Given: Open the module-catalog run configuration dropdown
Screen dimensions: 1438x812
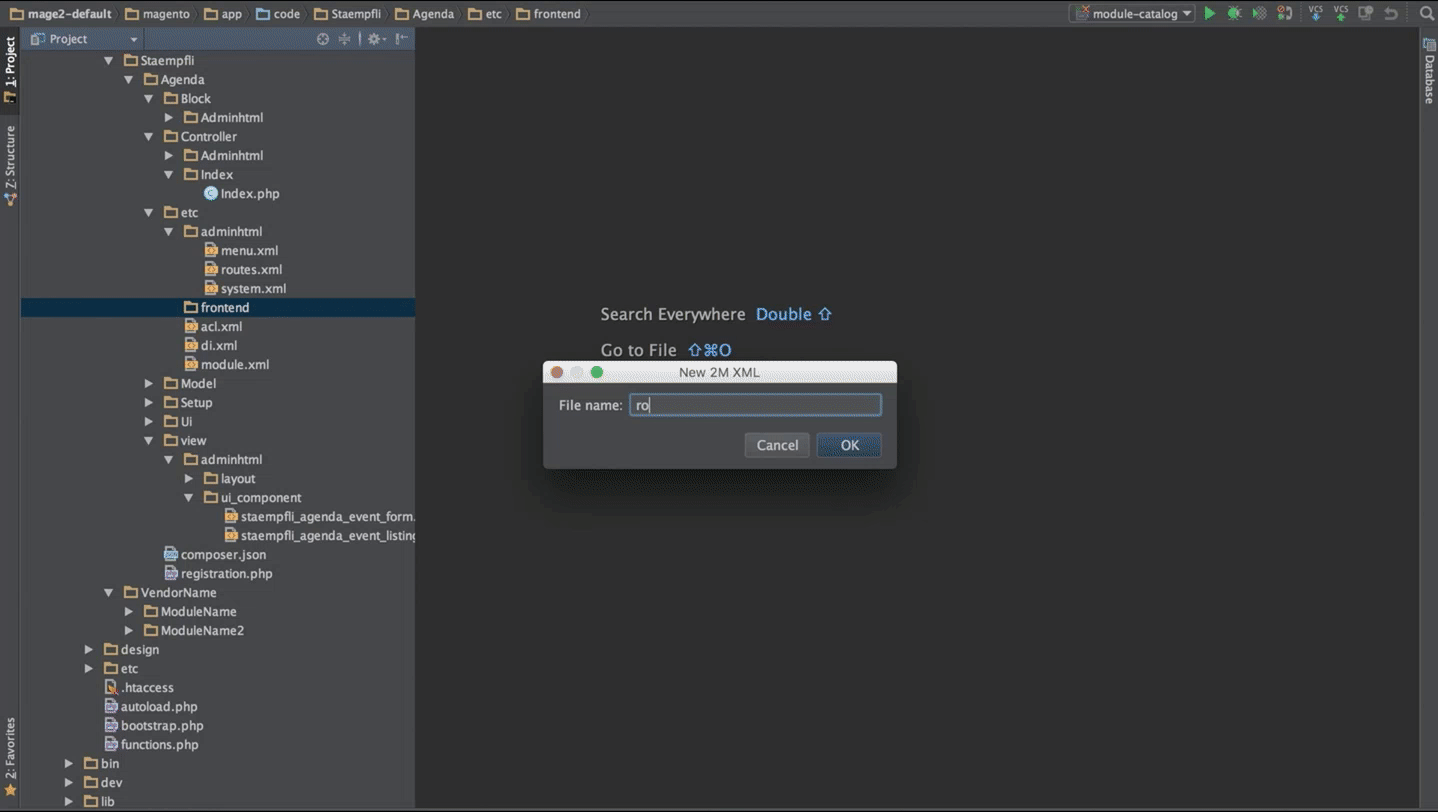Looking at the screenshot, I should click(1132, 13).
